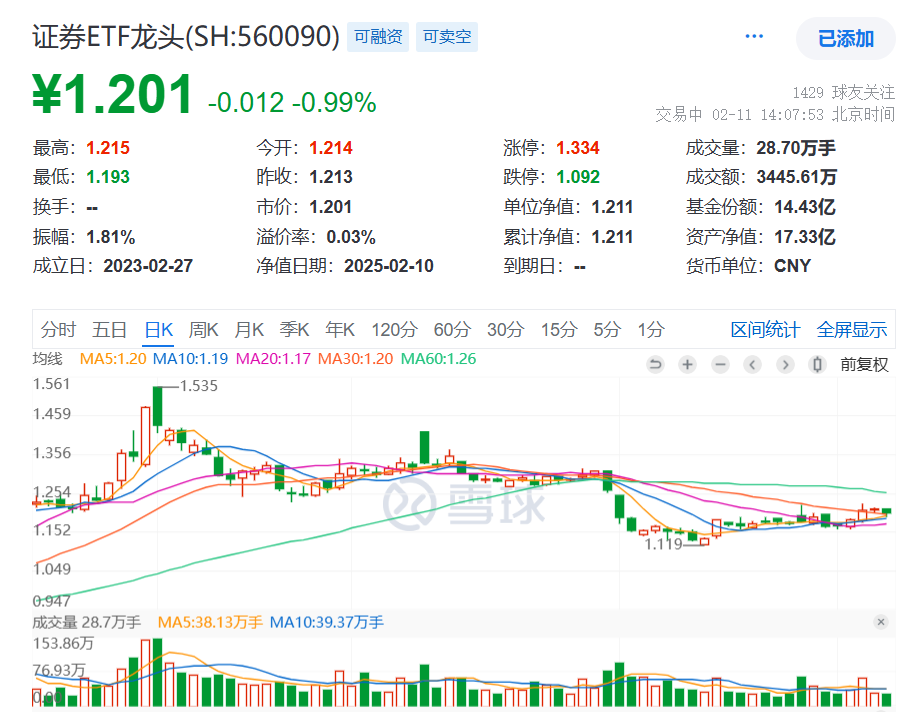Viewport: 913px width, 712px height.
Task: Pan chart left with left arrow icon
Action: (x=752, y=364)
